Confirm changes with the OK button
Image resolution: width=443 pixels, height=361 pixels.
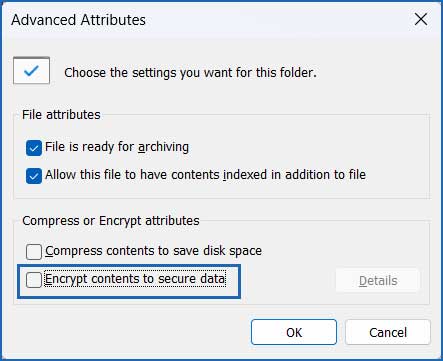click(294, 332)
